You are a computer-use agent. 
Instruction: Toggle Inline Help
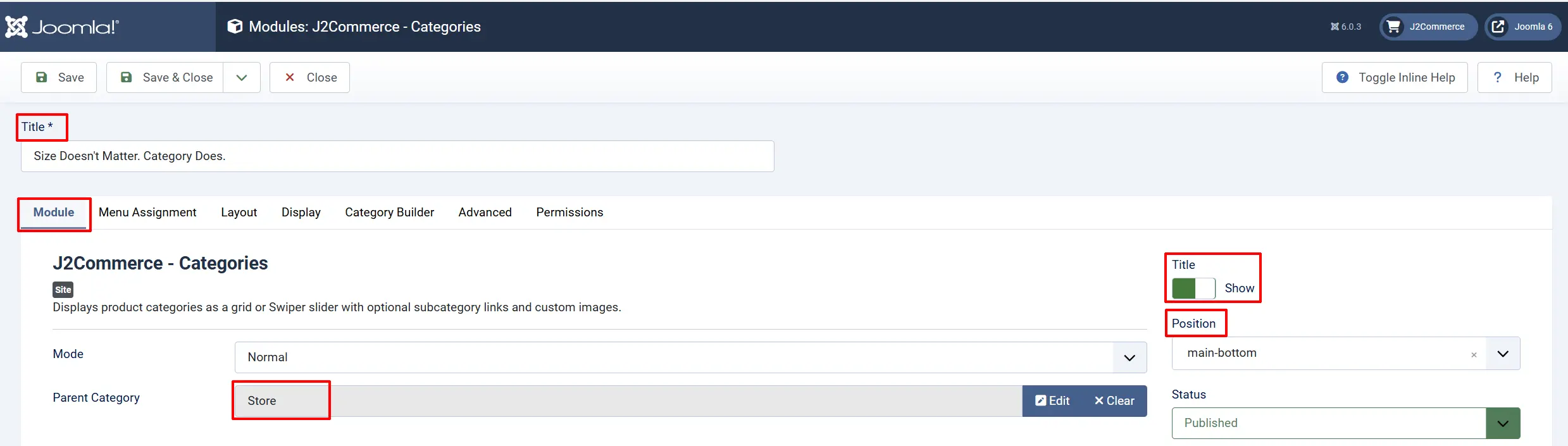[1395, 77]
